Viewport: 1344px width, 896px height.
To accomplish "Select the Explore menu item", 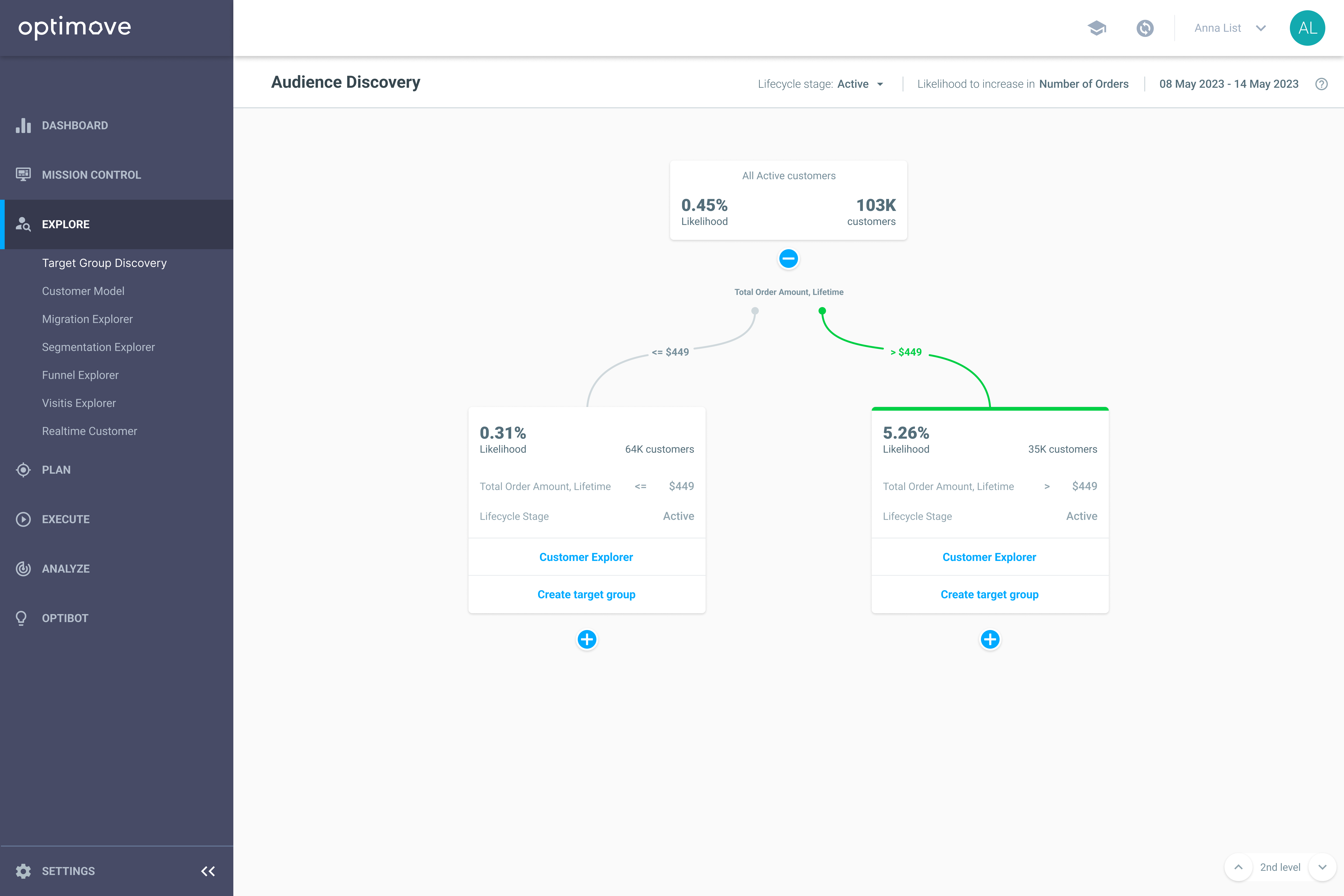I will (x=117, y=224).
